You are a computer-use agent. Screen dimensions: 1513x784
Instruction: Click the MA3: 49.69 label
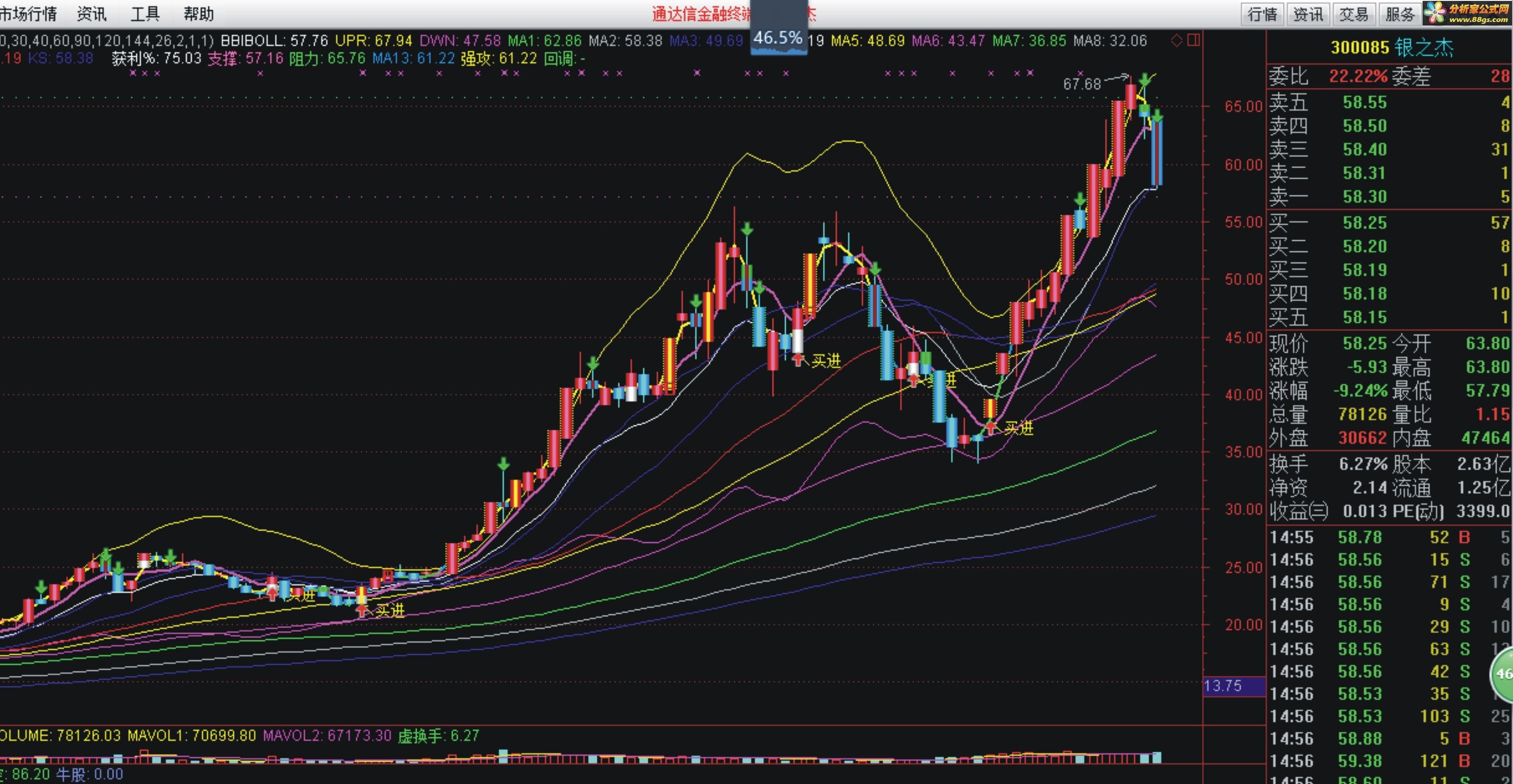click(x=707, y=41)
